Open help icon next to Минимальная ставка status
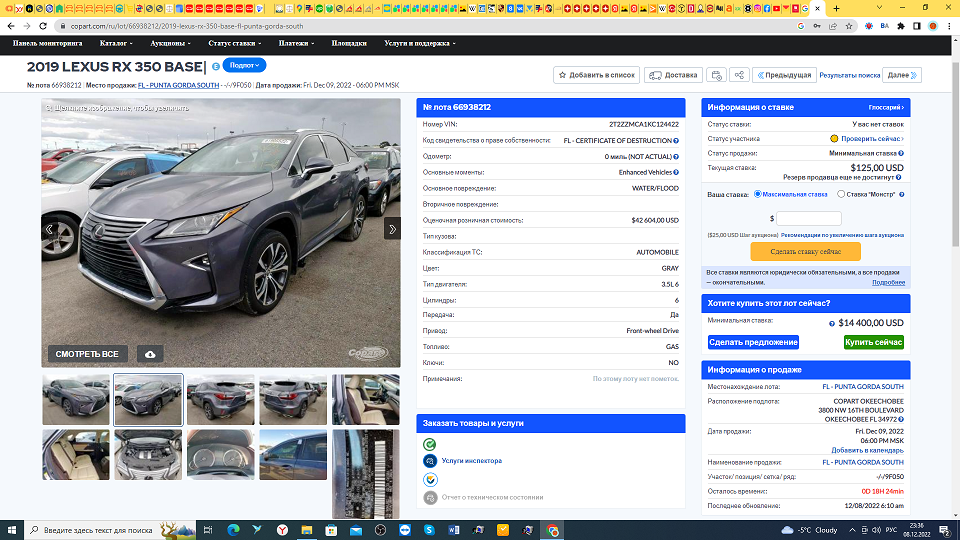Viewport: 960px width, 540px height. 901,154
